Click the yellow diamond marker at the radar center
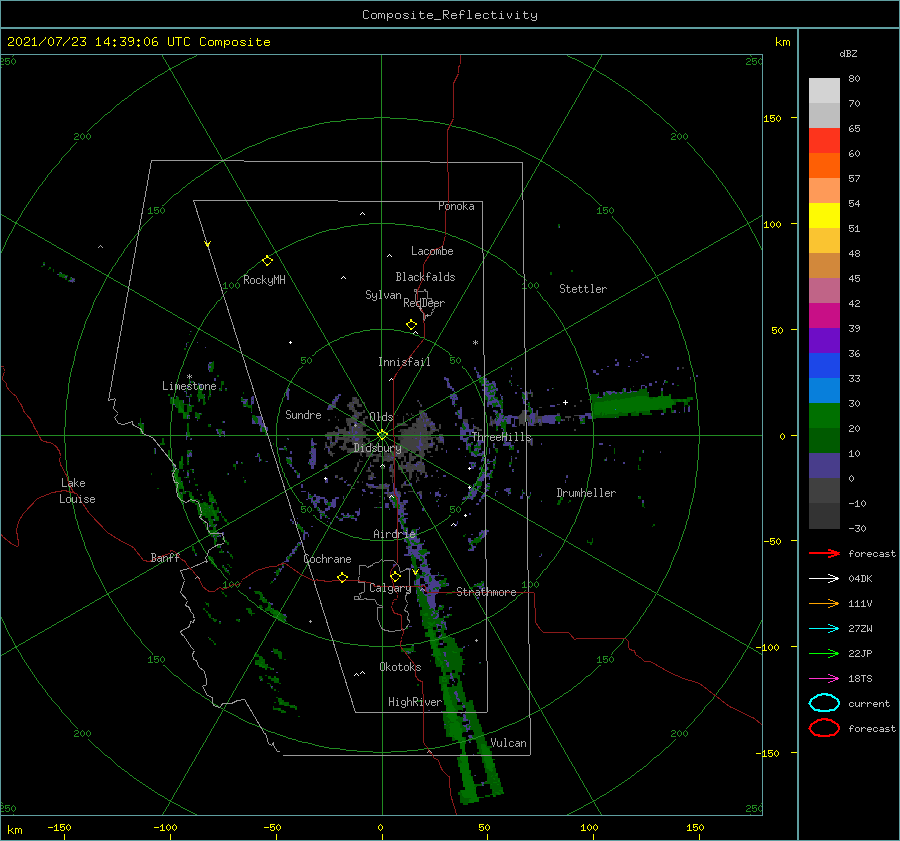The image size is (900, 841). 382,435
